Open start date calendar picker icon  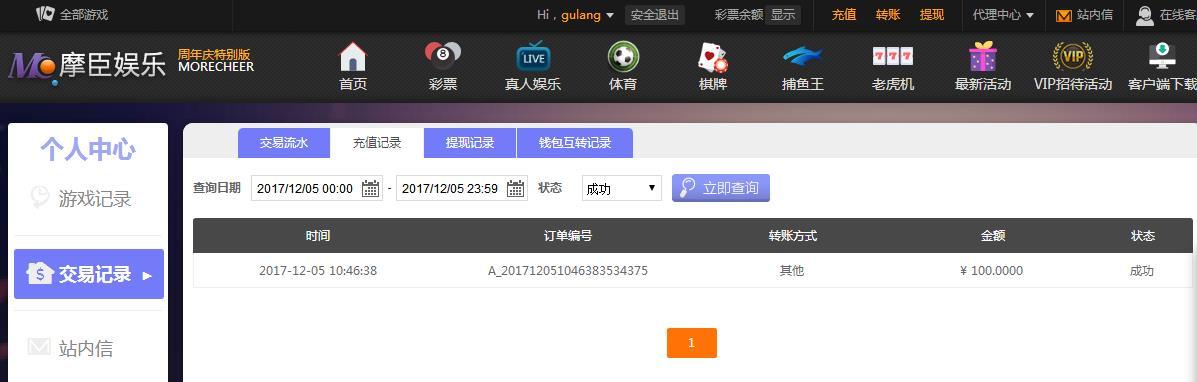370,188
